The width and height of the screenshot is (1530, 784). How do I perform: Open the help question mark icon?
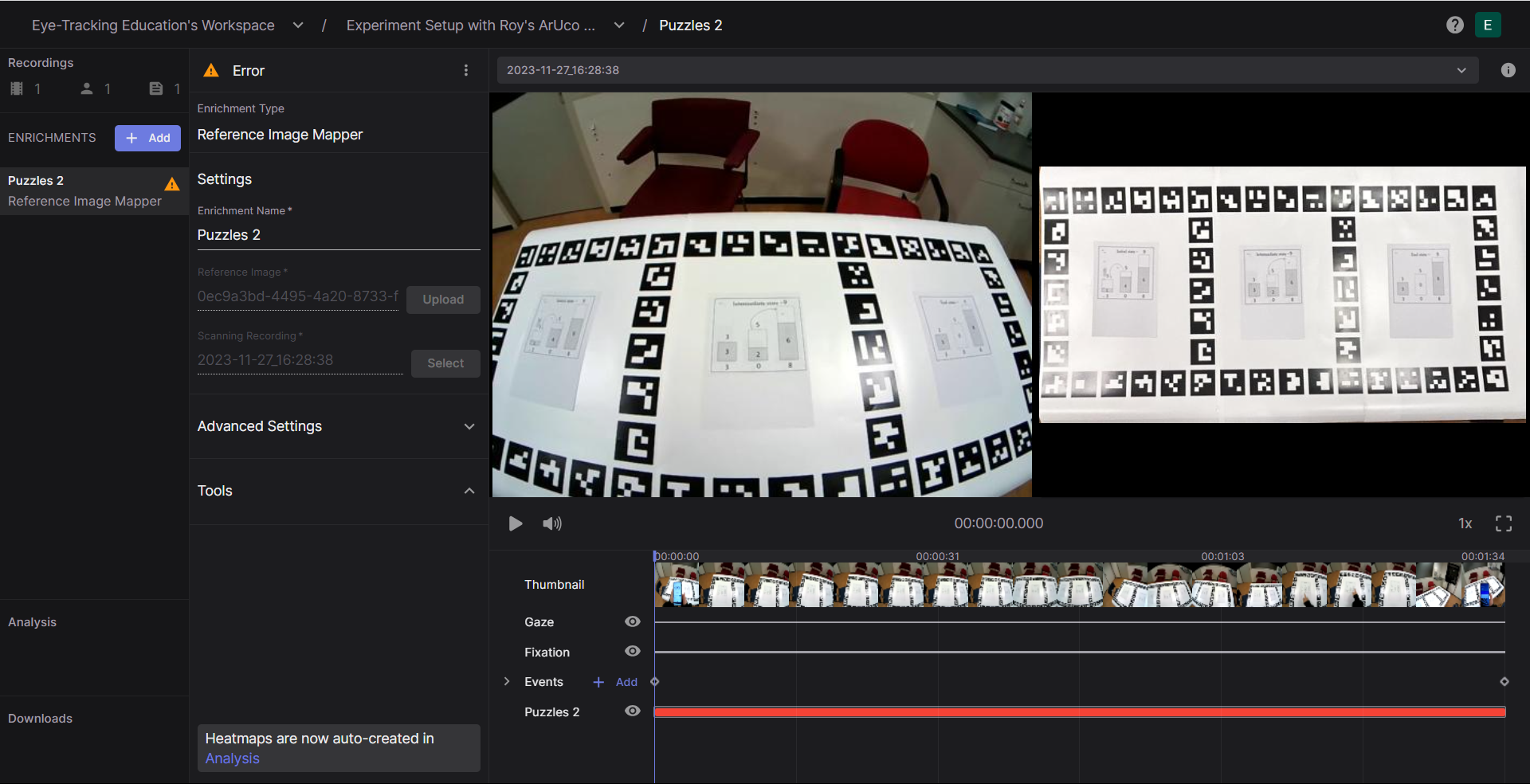tap(1454, 25)
